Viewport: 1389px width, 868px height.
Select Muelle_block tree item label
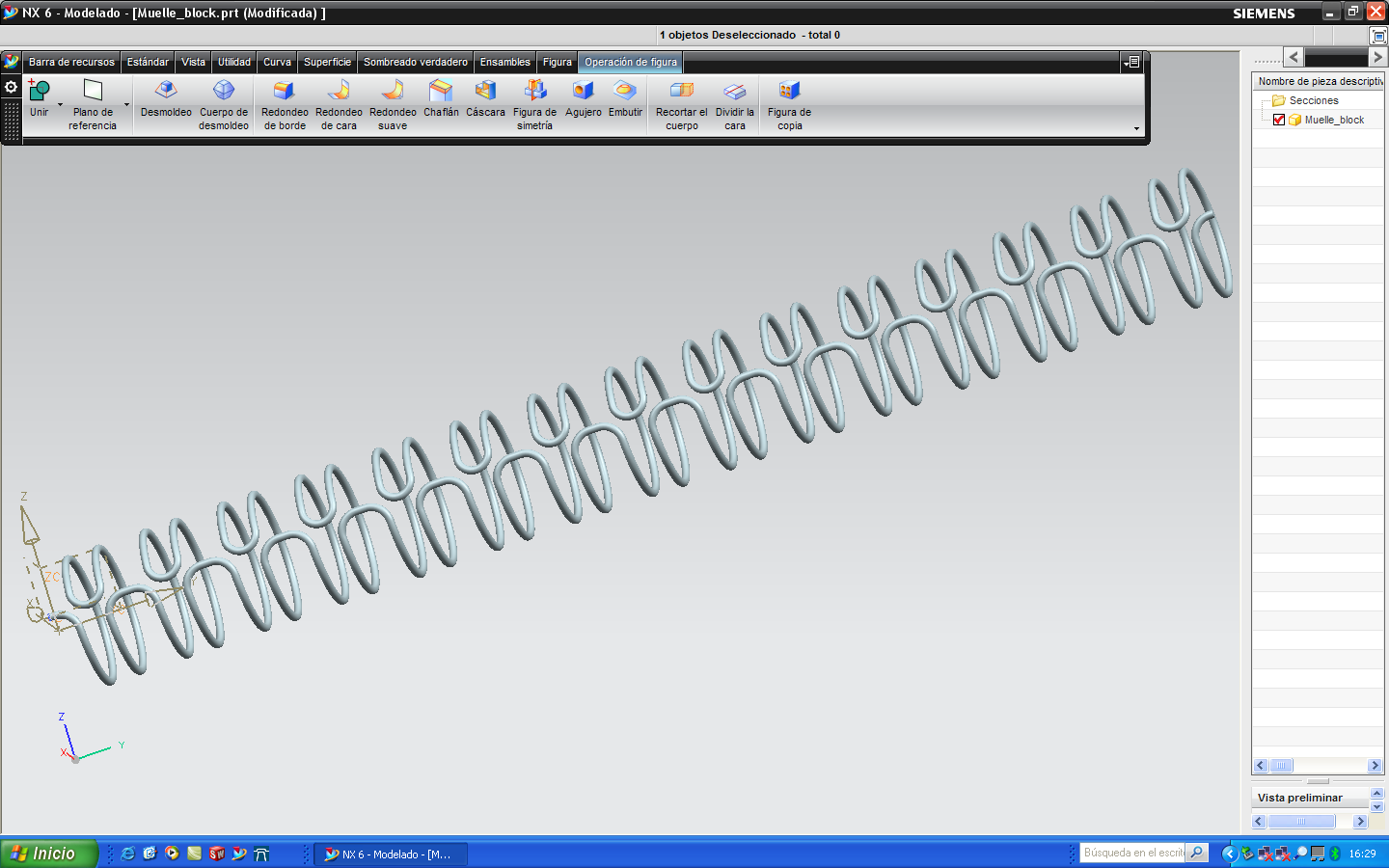point(1334,120)
